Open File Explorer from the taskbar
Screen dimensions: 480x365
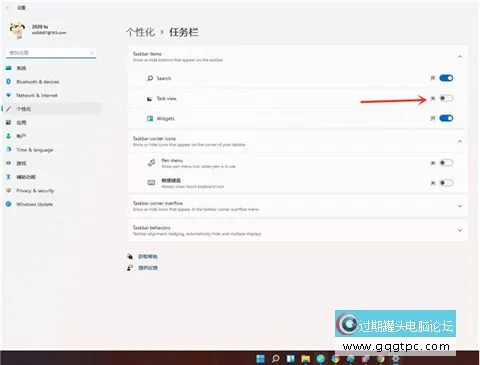(x=305, y=358)
